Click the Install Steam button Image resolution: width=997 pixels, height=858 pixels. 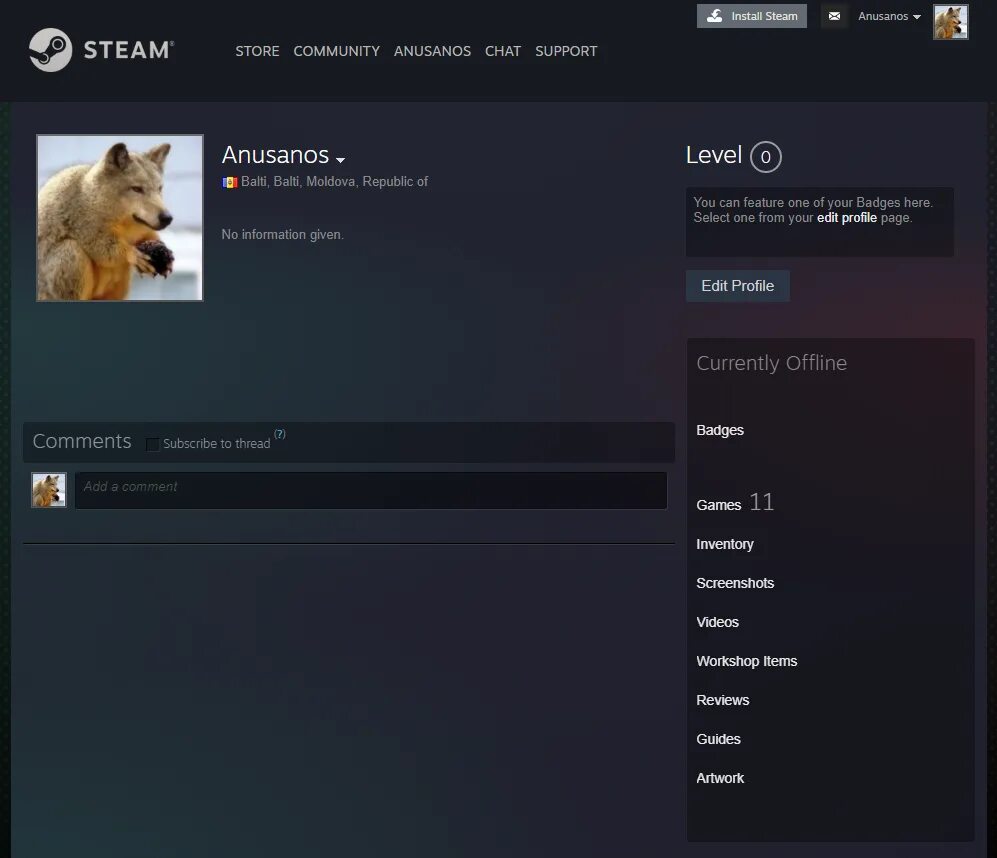tap(752, 16)
